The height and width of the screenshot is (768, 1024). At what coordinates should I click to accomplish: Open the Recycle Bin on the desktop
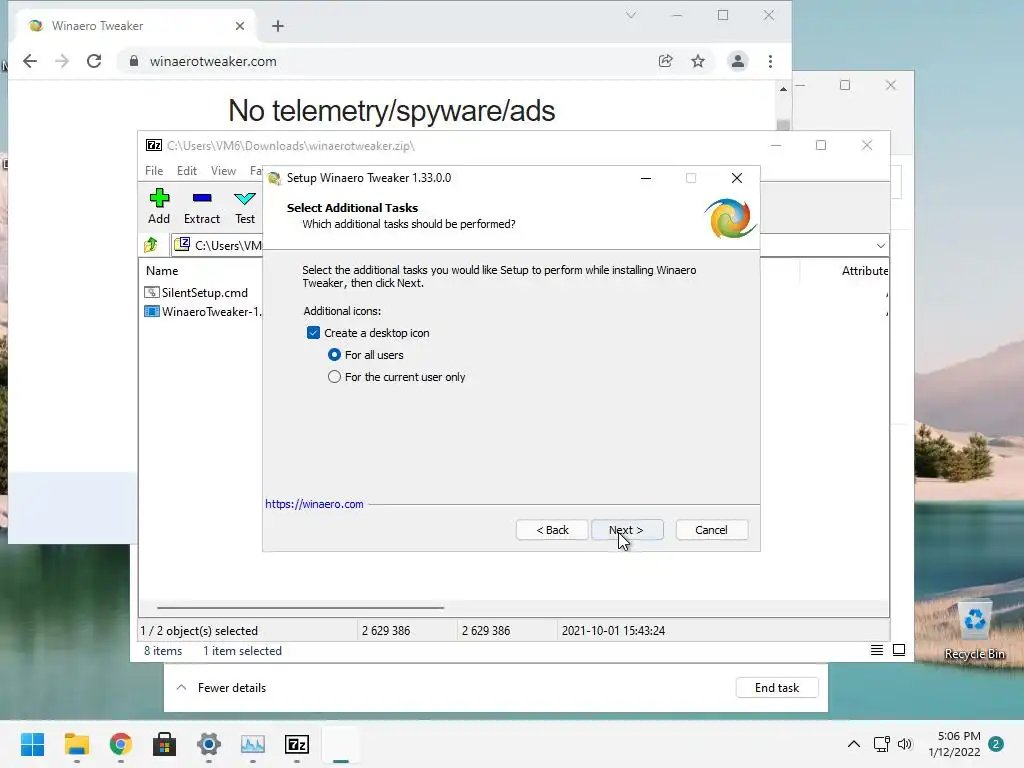point(974,630)
